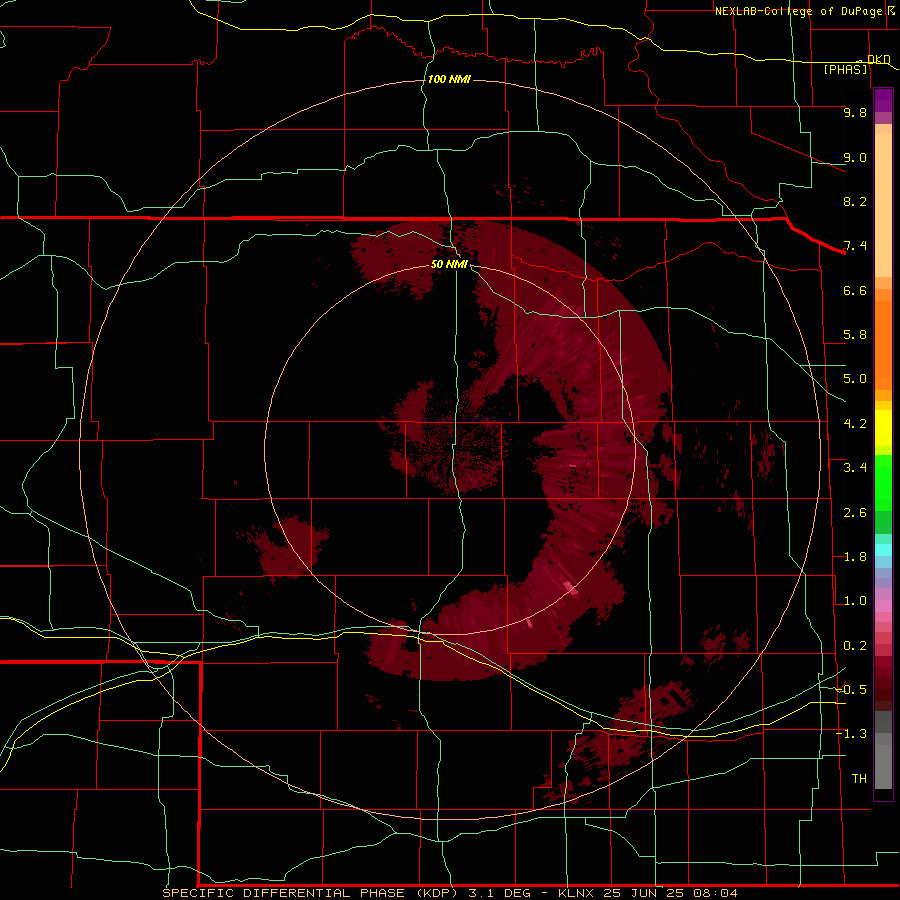Click the '[PHAS]' legend unit label

point(845,69)
